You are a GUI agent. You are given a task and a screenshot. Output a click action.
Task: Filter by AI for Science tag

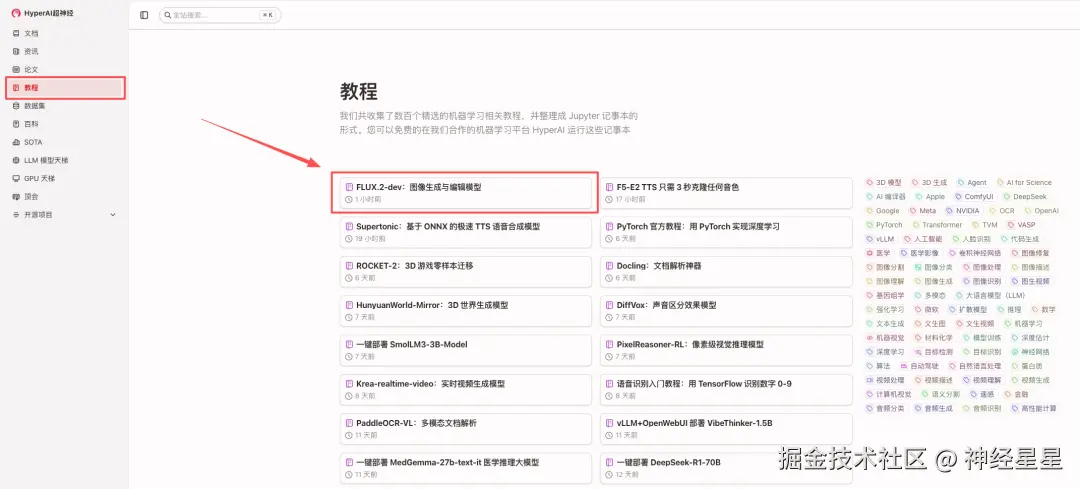[1024, 183]
